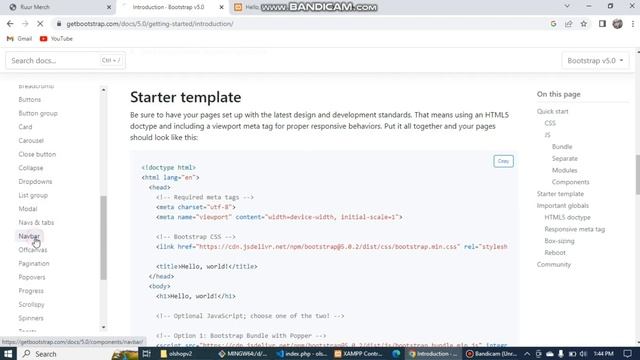Jump to Starter template in contents

pos(560,194)
